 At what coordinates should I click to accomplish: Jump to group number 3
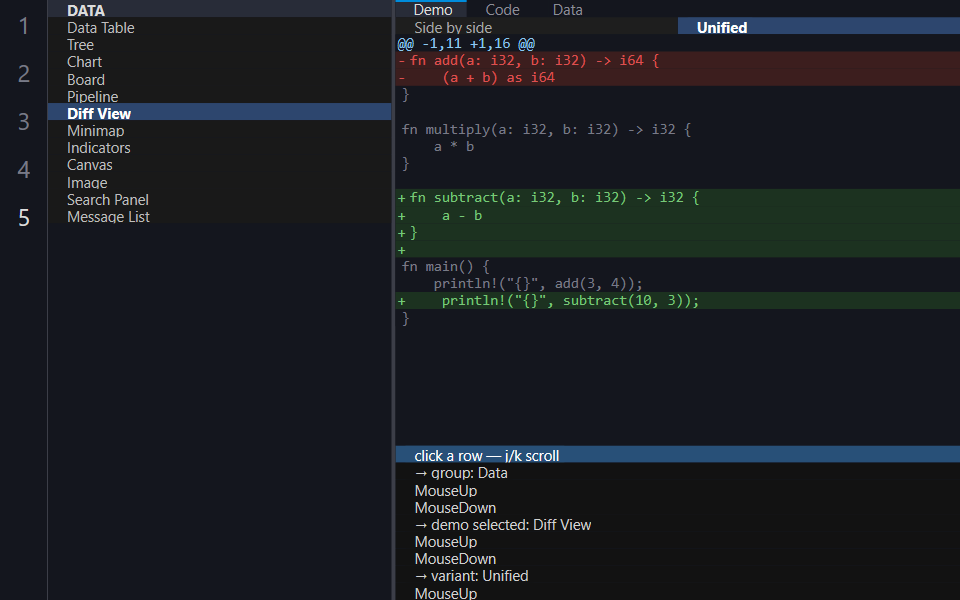click(23, 121)
